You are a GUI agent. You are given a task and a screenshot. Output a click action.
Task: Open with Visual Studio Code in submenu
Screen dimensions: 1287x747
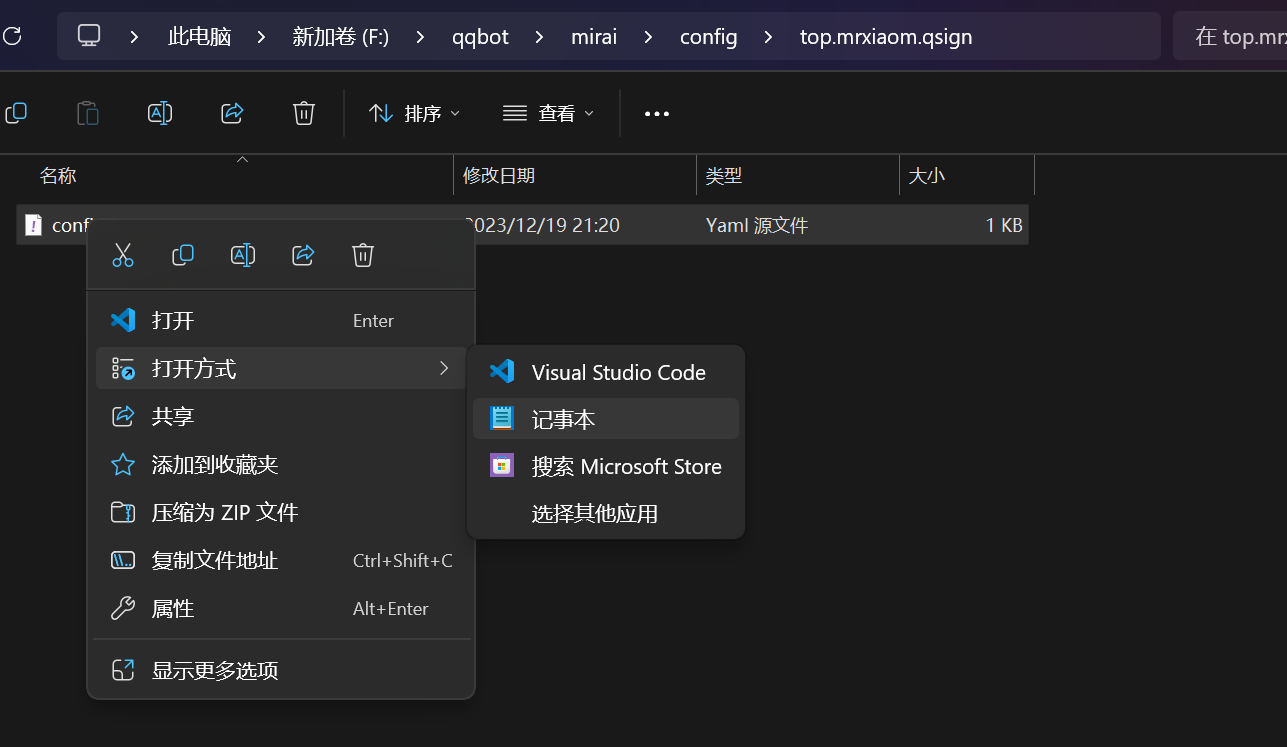pos(606,372)
